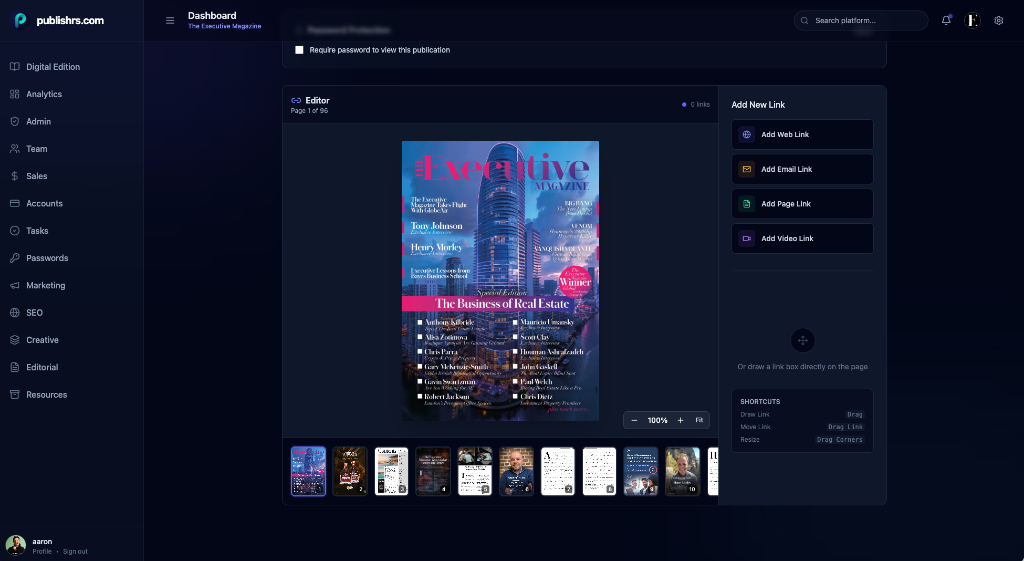This screenshot has height=561, width=1024.
Task: Click the camera icon on Add Video Link
Action: pyautogui.click(x=746, y=238)
